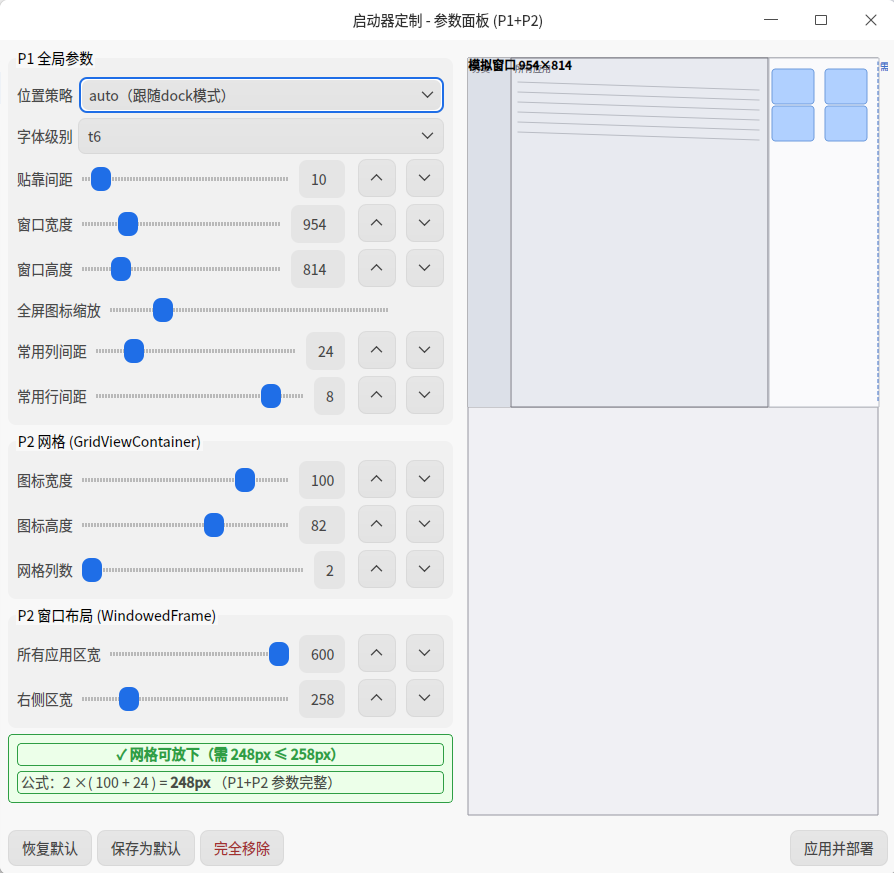Decrease 常用行间距 with the down arrow

pyautogui.click(x=425, y=396)
